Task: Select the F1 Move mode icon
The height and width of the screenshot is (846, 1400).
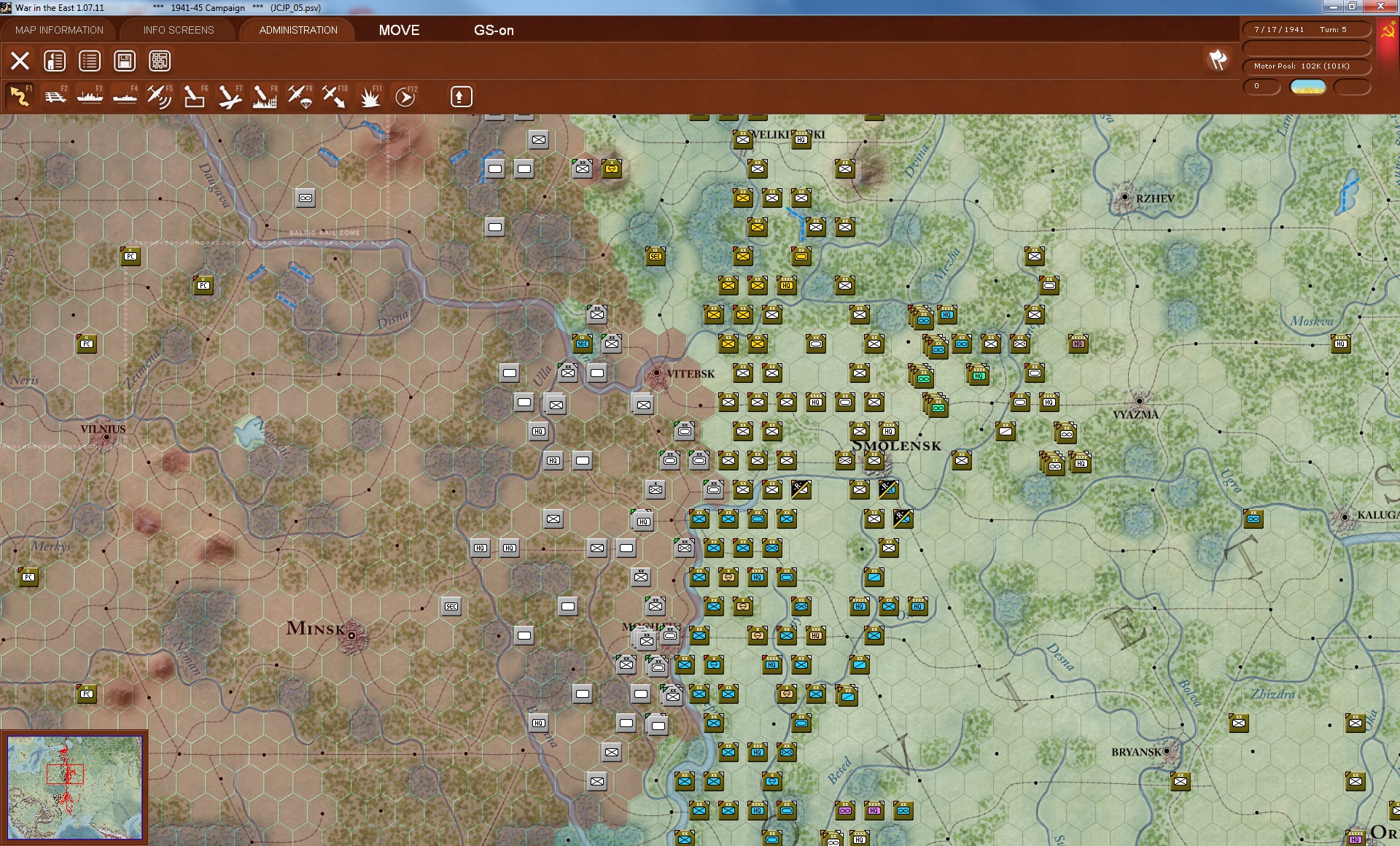Action: [20, 96]
